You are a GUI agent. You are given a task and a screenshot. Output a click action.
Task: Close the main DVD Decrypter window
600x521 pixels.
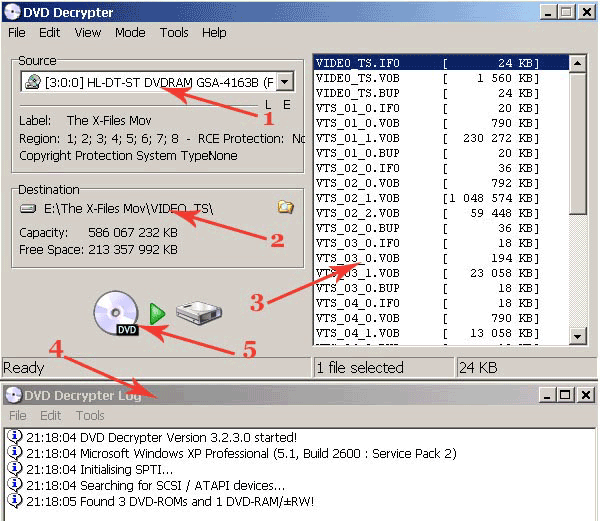586,12
